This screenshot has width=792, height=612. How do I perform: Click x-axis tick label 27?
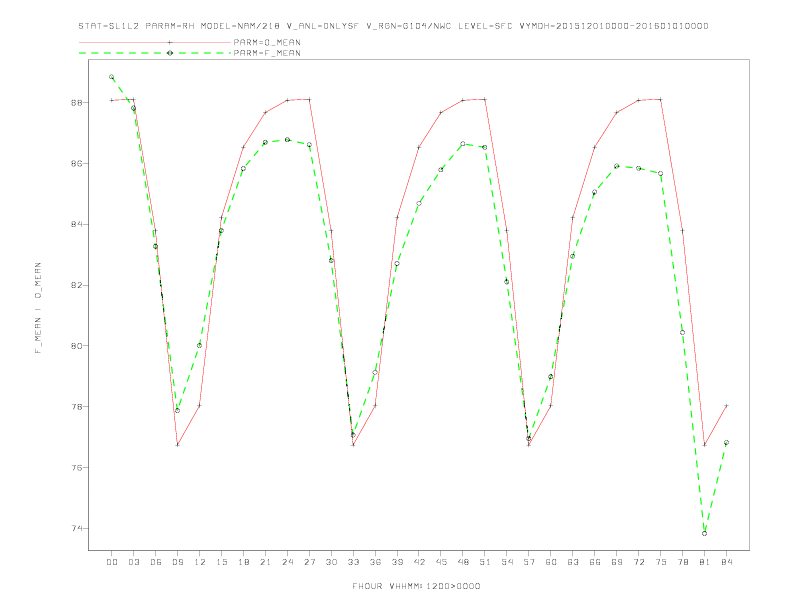point(309,562)
